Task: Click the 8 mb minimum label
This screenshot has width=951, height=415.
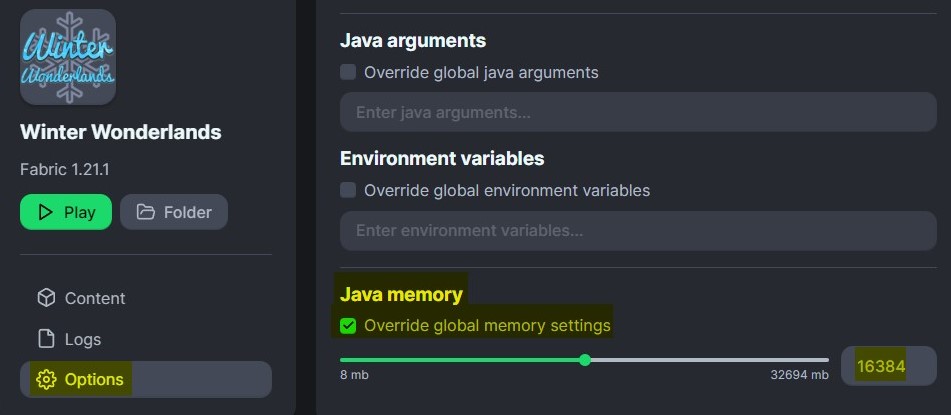Action: [x=354, y=375]
